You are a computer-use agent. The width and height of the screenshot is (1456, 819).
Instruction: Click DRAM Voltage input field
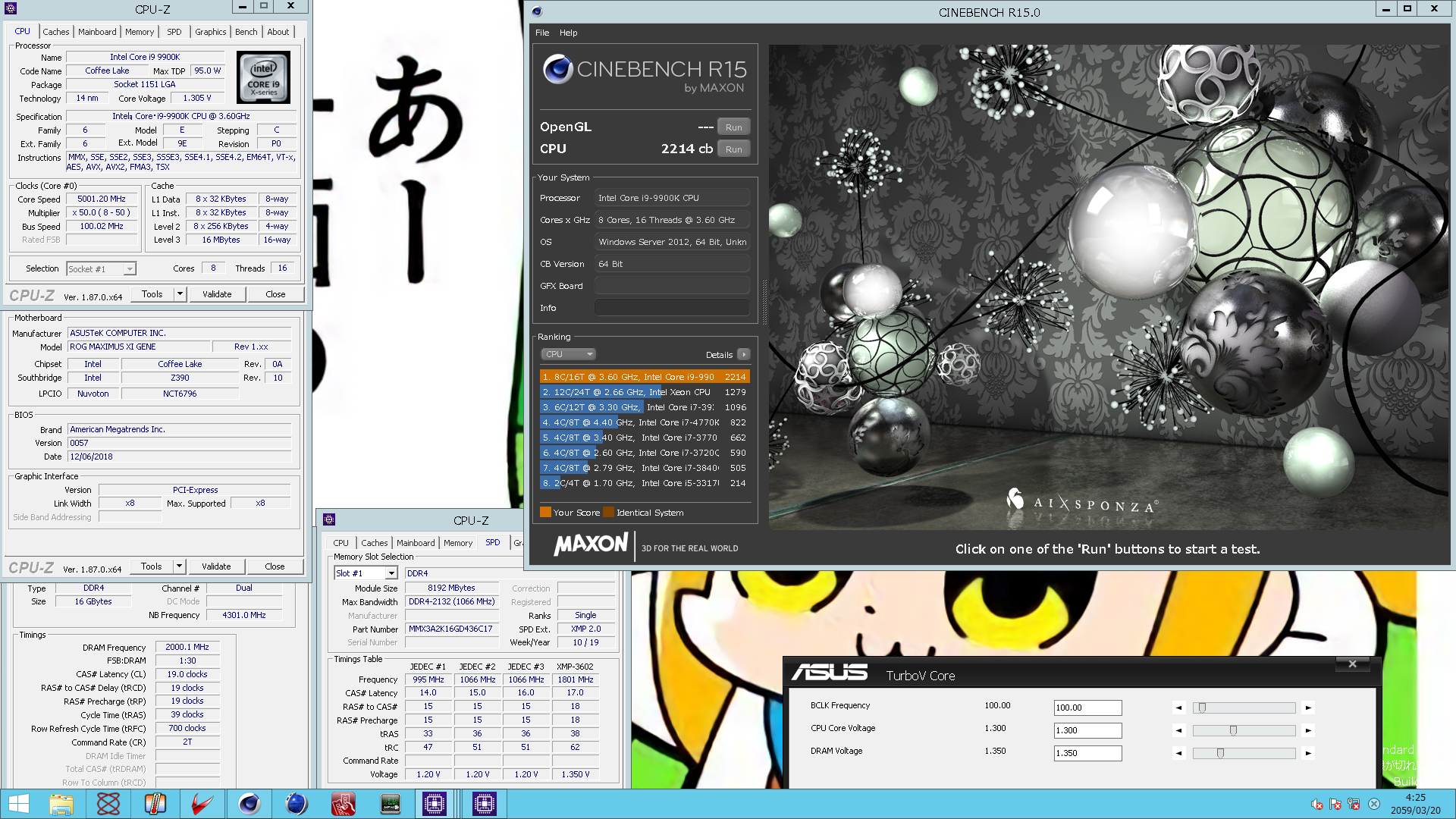point(1087,753)
